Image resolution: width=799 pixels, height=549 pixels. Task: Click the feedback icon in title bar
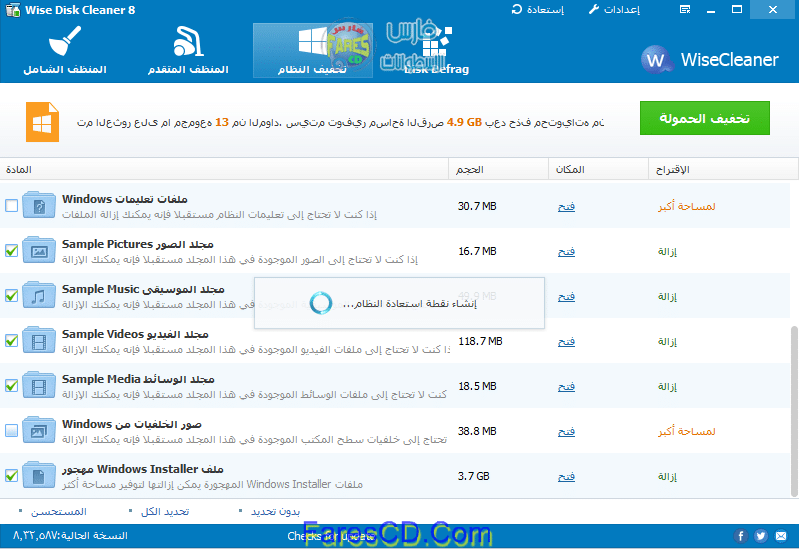[685, 10]
